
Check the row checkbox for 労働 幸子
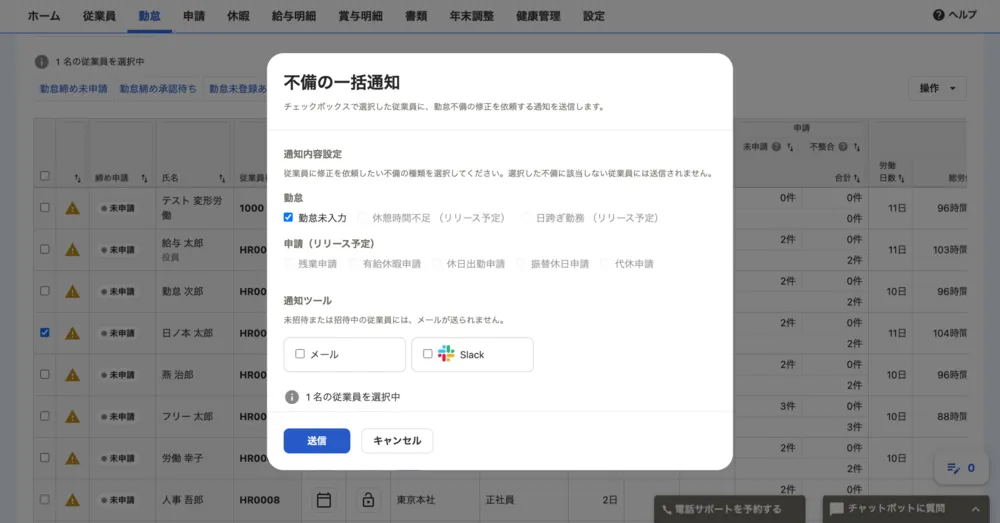click(45, 457)
